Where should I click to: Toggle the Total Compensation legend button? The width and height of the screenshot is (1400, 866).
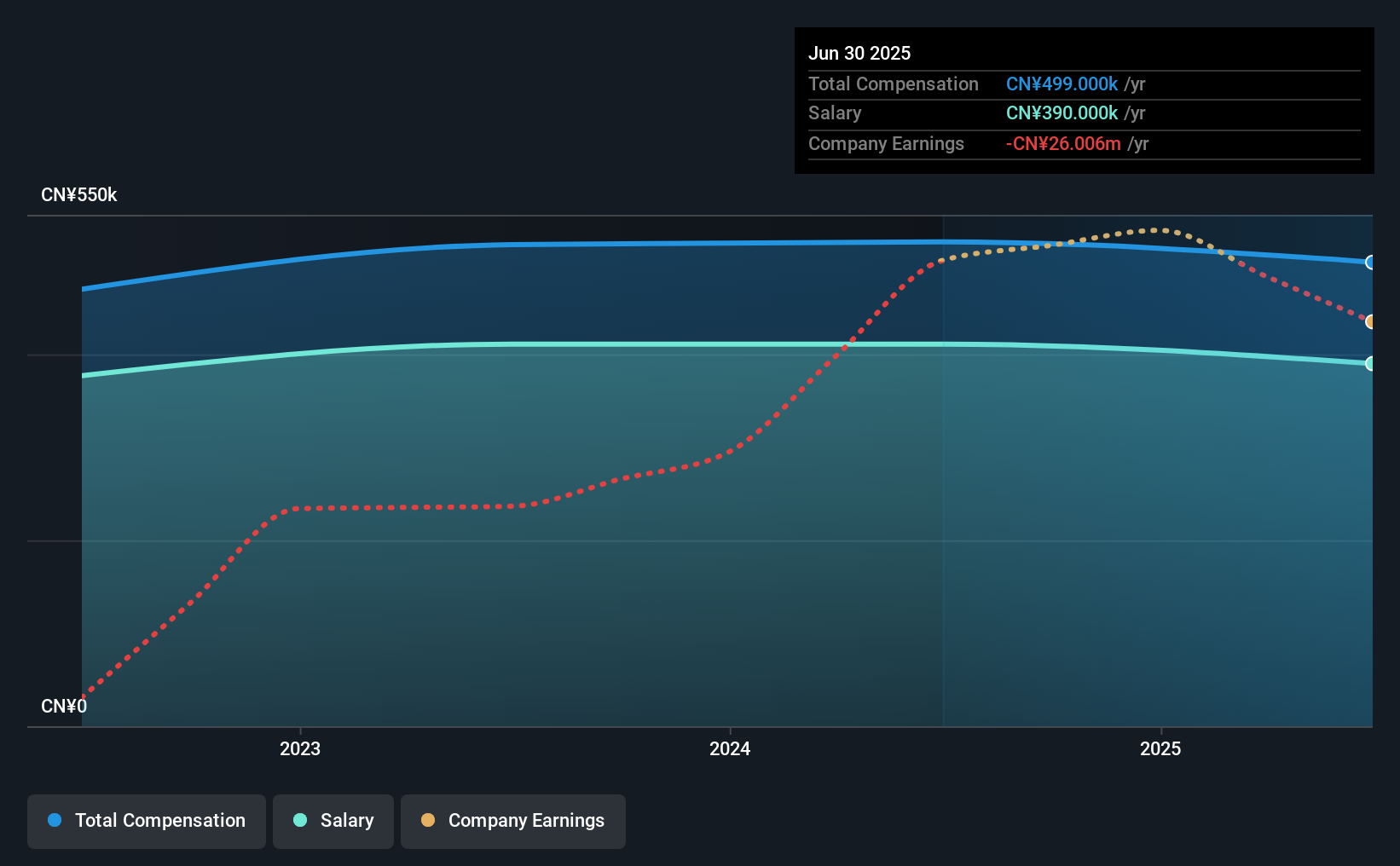tap(147, 821)
